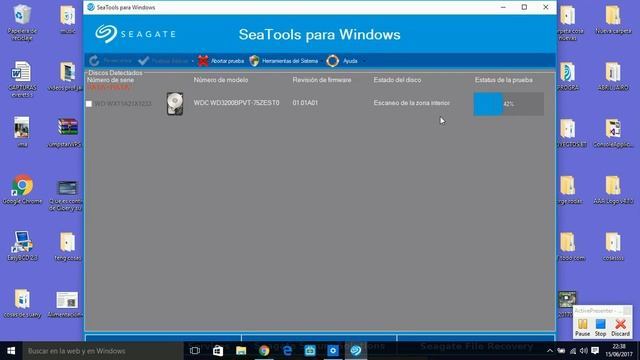Click the Seagate logo in the header
This screenshot has width=640, height=360.
click(135, 34)
